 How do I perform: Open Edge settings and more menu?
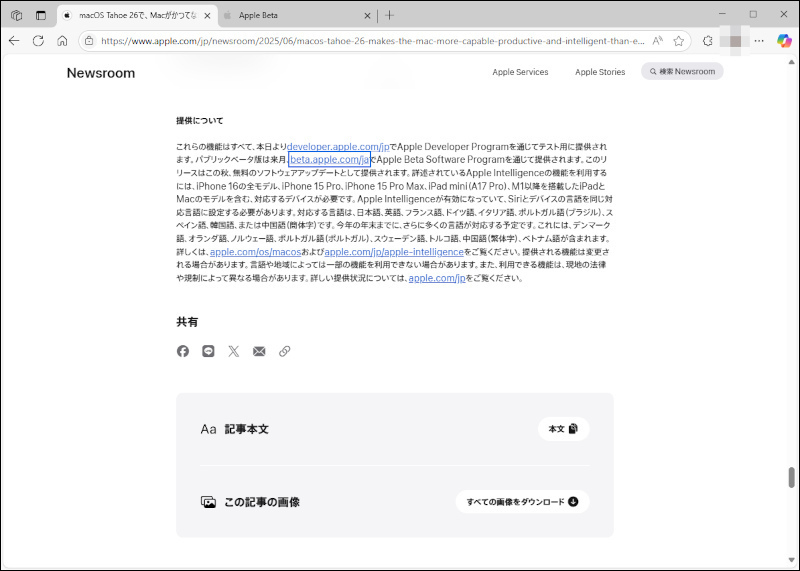pos(759,41)
